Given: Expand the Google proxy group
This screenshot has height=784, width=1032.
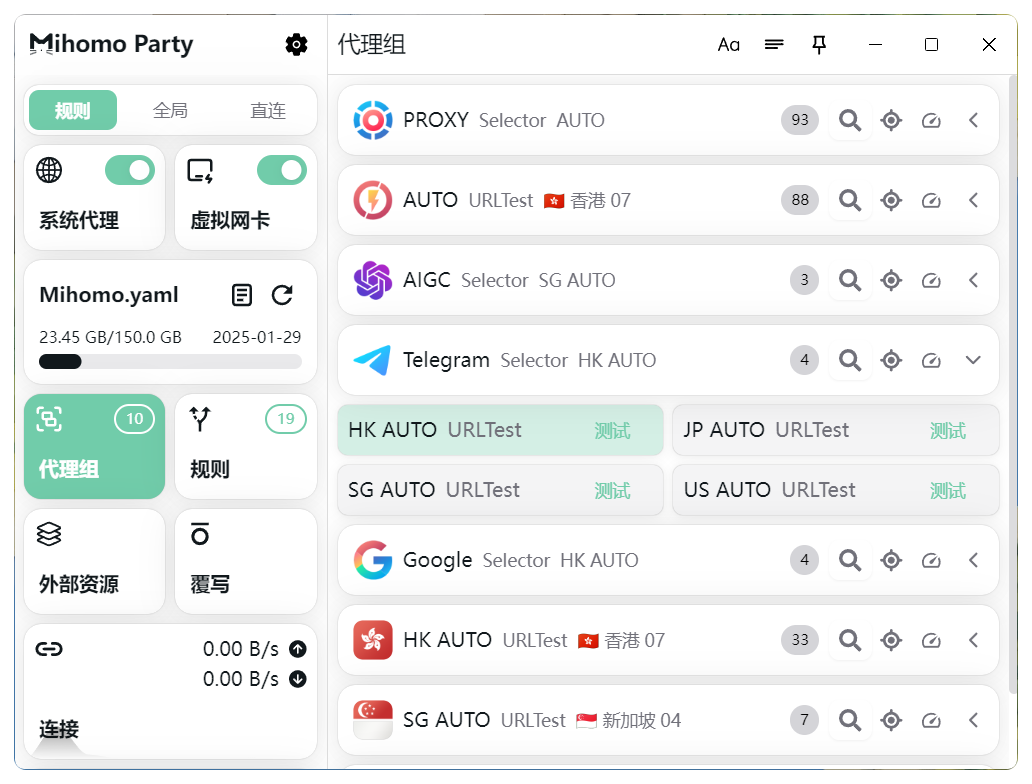Looking at the screenshot, I should coord(973,560).
